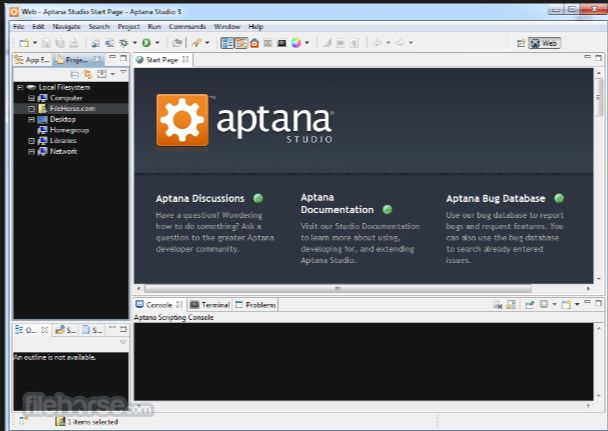Expand the Computer tree node
Screen dimensions: 608x431
pyautogui.click(x=31, y=98)
